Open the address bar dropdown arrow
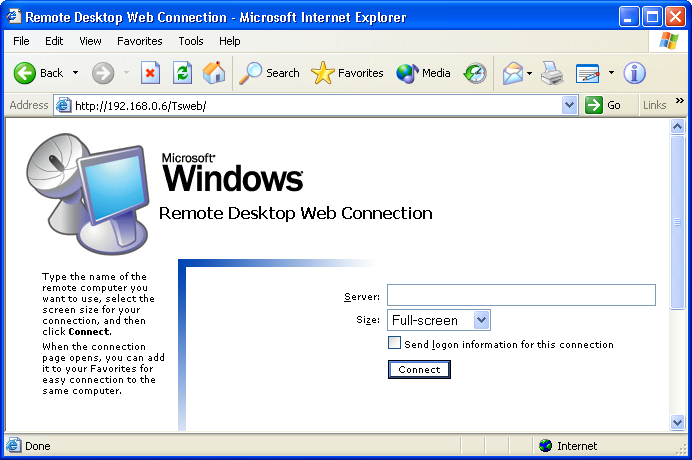Viewport: 692px width, 460px height. point(570,105)
